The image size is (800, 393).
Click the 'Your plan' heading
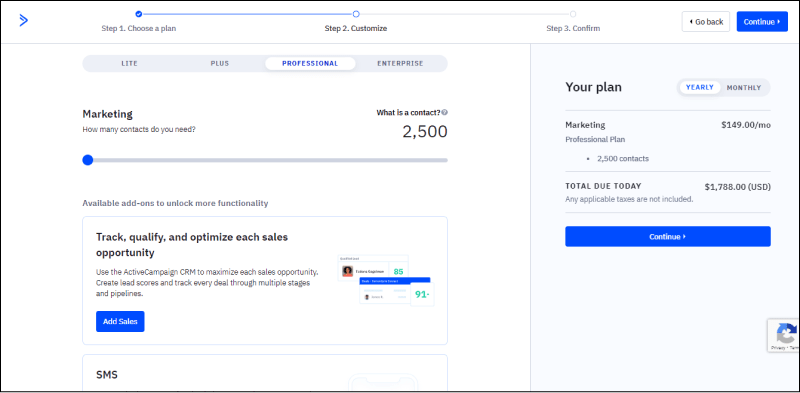click(593, 87)
